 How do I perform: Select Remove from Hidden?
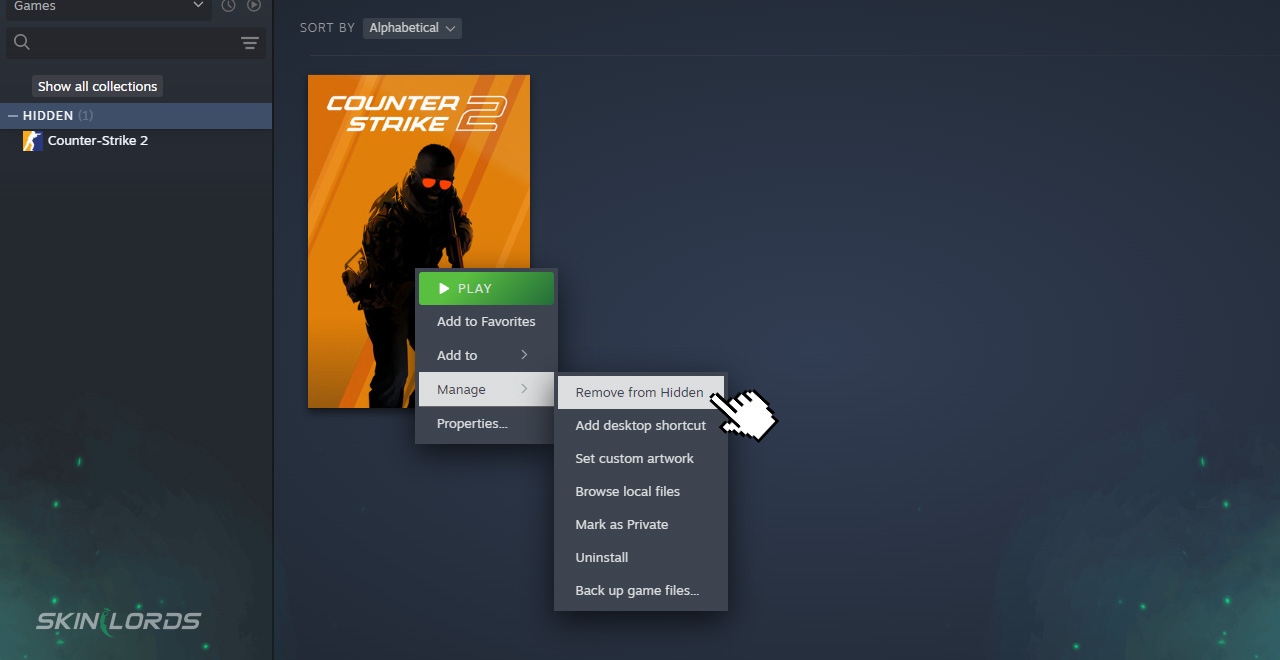[x=641, y=392]
